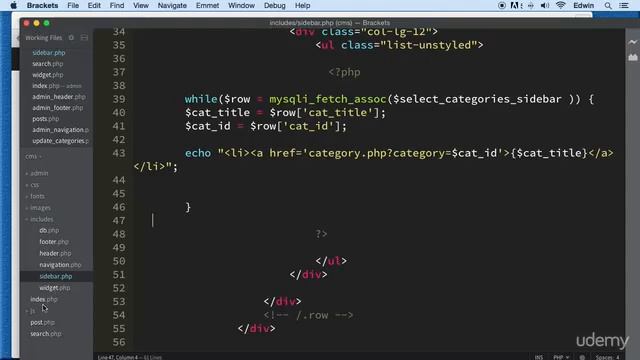The width and height of the screenshot is (640, 360).
Task: Open the File menu
Action: tap(73, 6)
